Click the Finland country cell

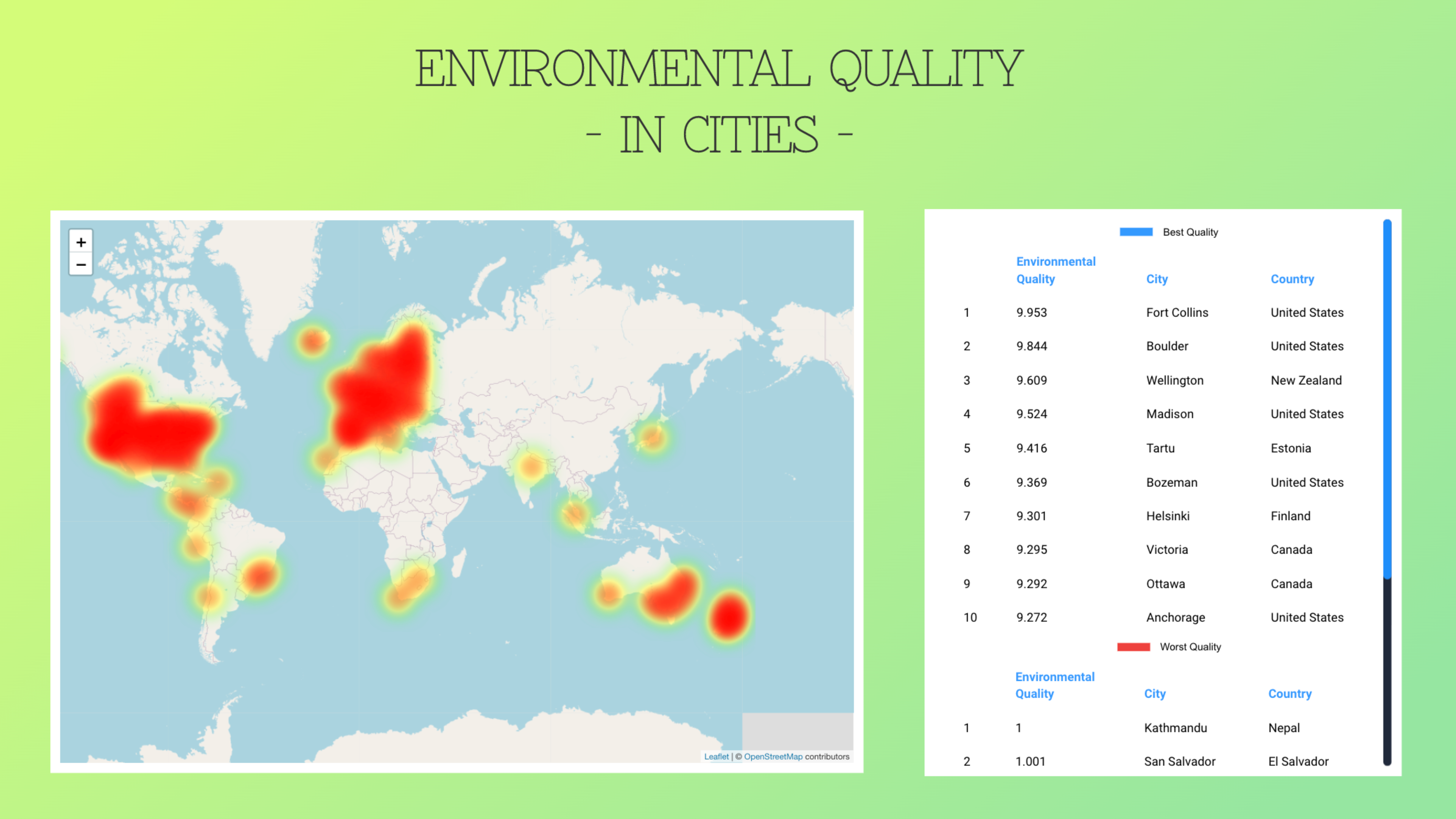[x=1290, y=516]
